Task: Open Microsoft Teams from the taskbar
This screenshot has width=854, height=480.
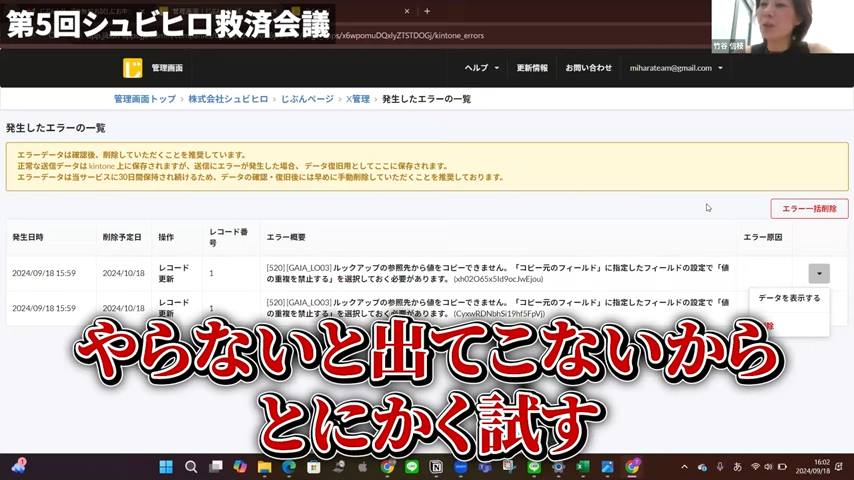Action: (485, 467)
